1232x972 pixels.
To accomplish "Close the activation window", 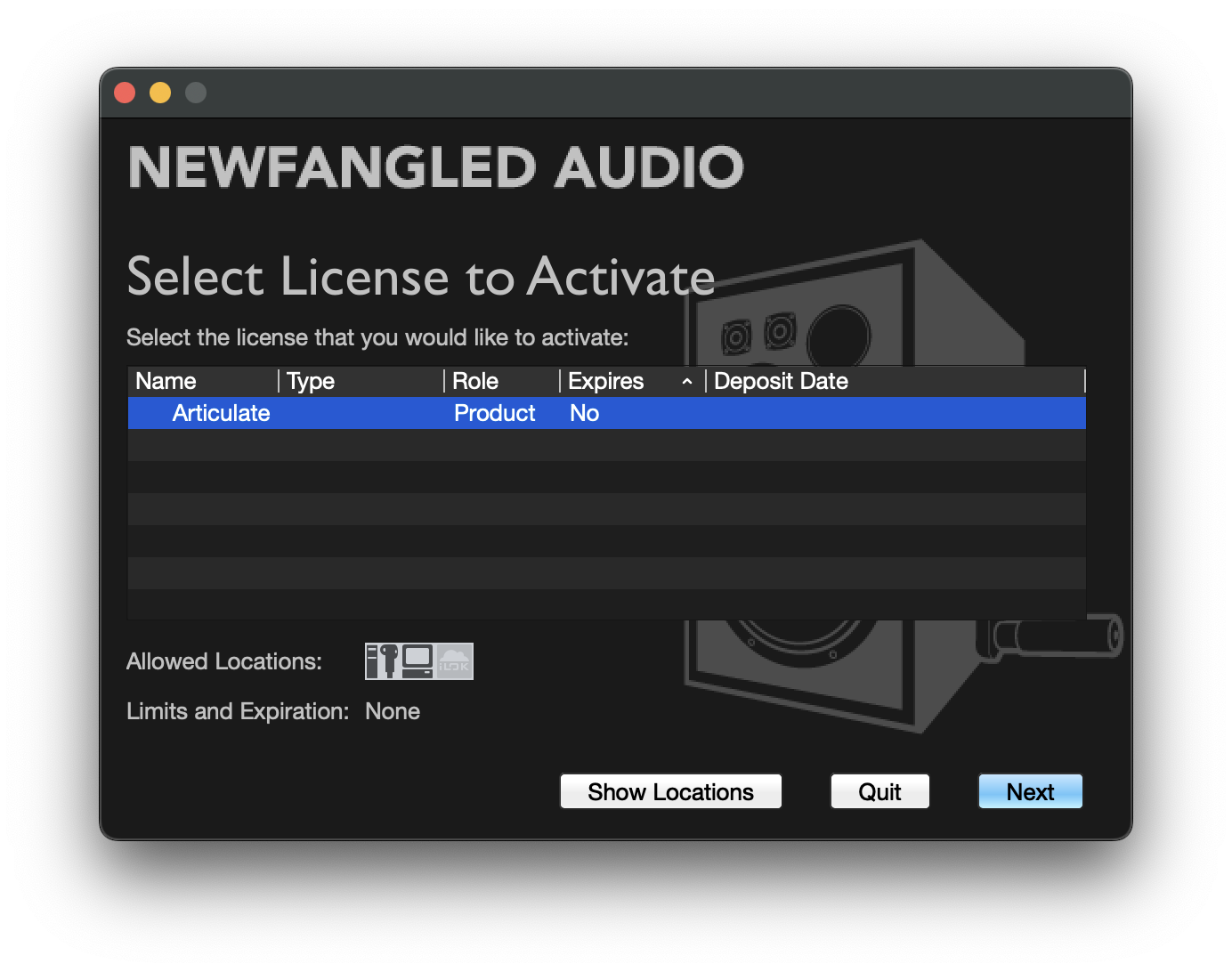I will [x=125, y=93].
